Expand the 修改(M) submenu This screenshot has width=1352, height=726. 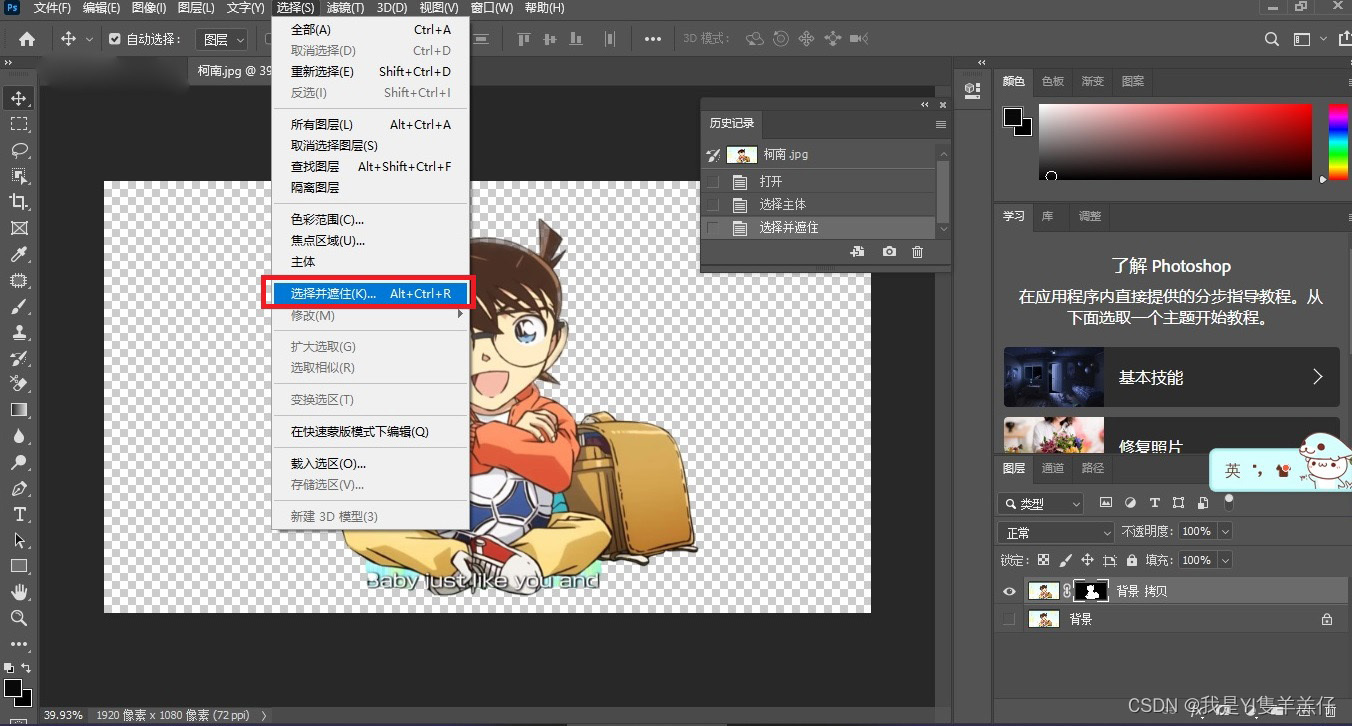pyautogui.click(x=370, y=315)
